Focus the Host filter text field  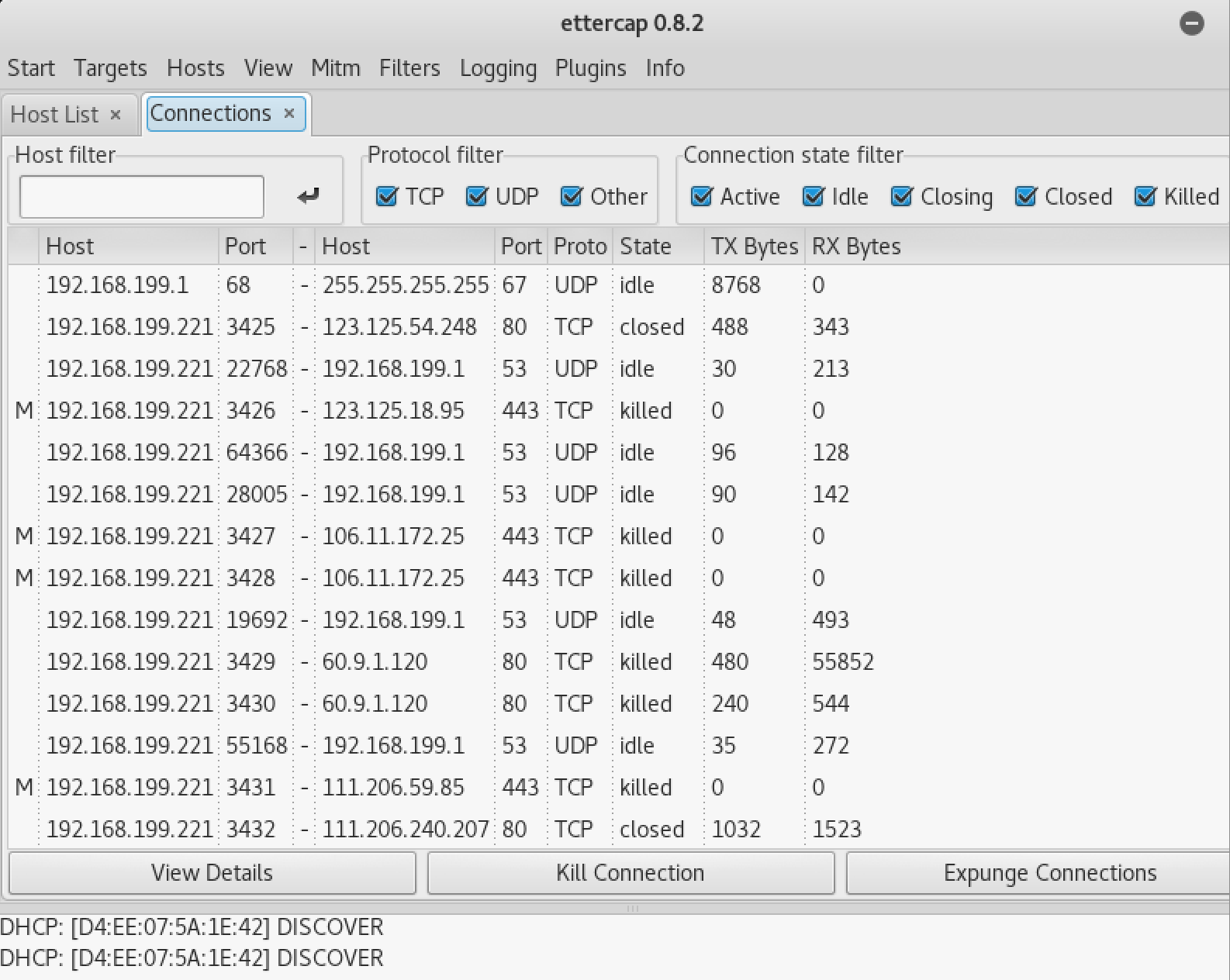pyautogui.click(x=141, y=197)
